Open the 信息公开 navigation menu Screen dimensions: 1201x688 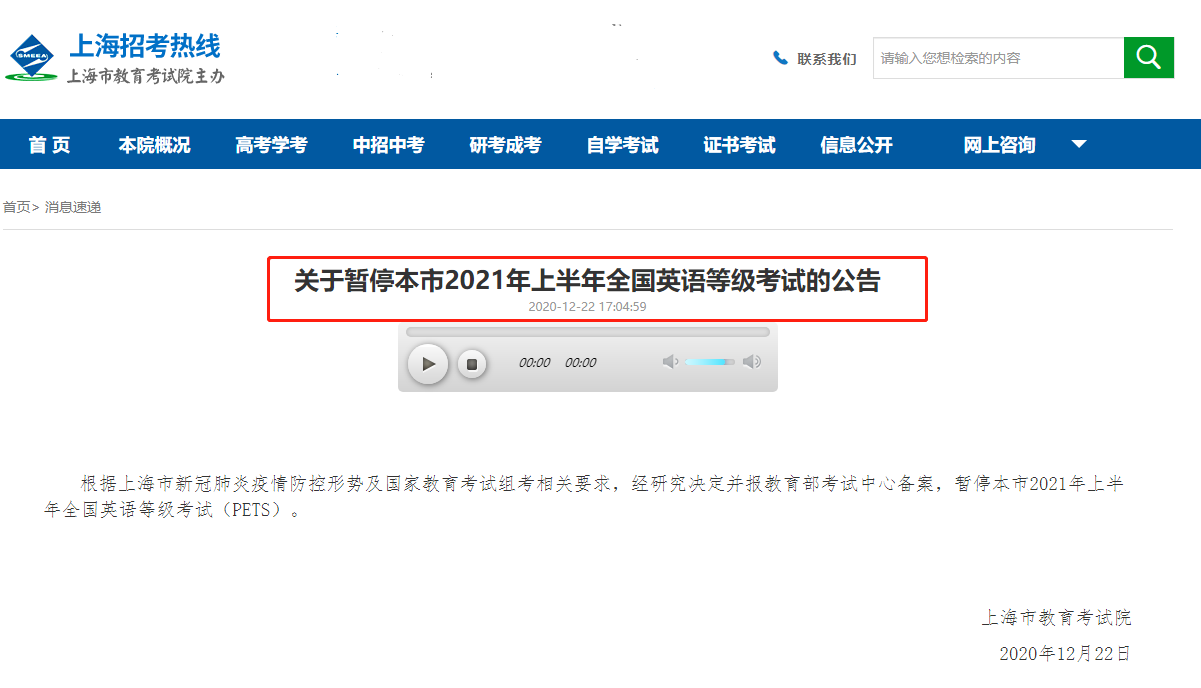pyautogui.click(x=856, y=143)
